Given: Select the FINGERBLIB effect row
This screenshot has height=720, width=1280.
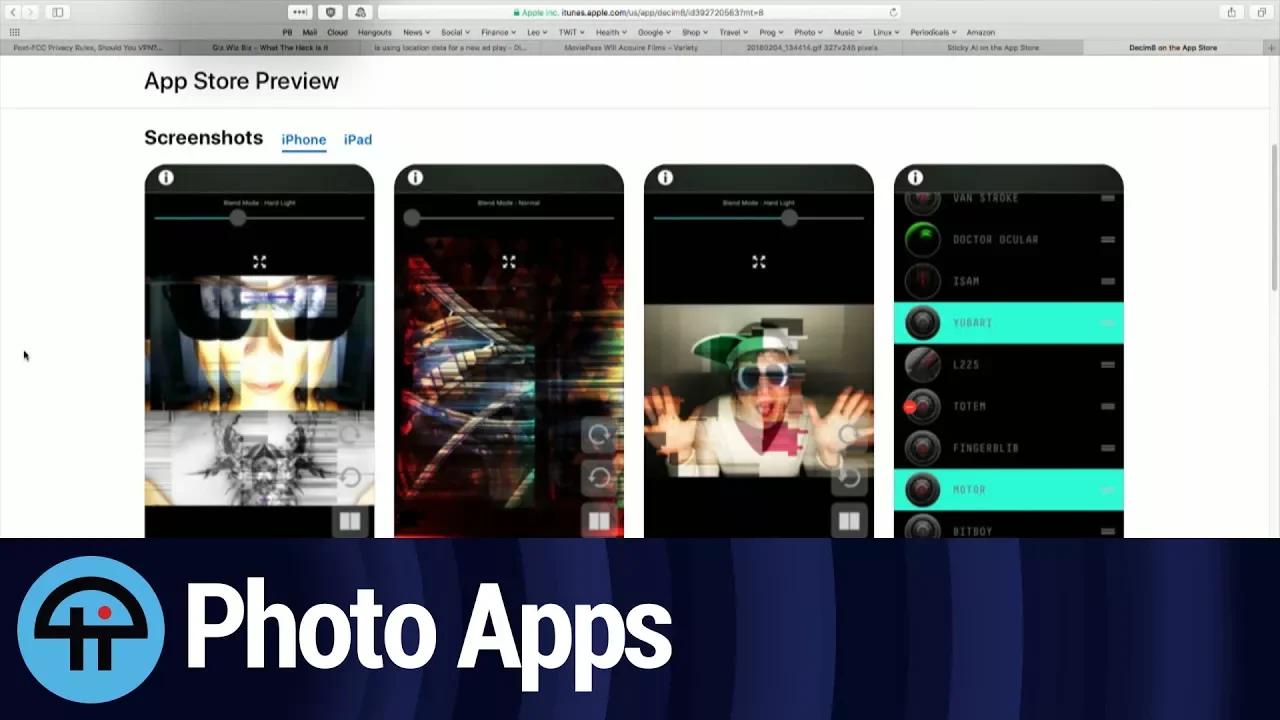Looking at the screenshot, I should click(1009, 448).
